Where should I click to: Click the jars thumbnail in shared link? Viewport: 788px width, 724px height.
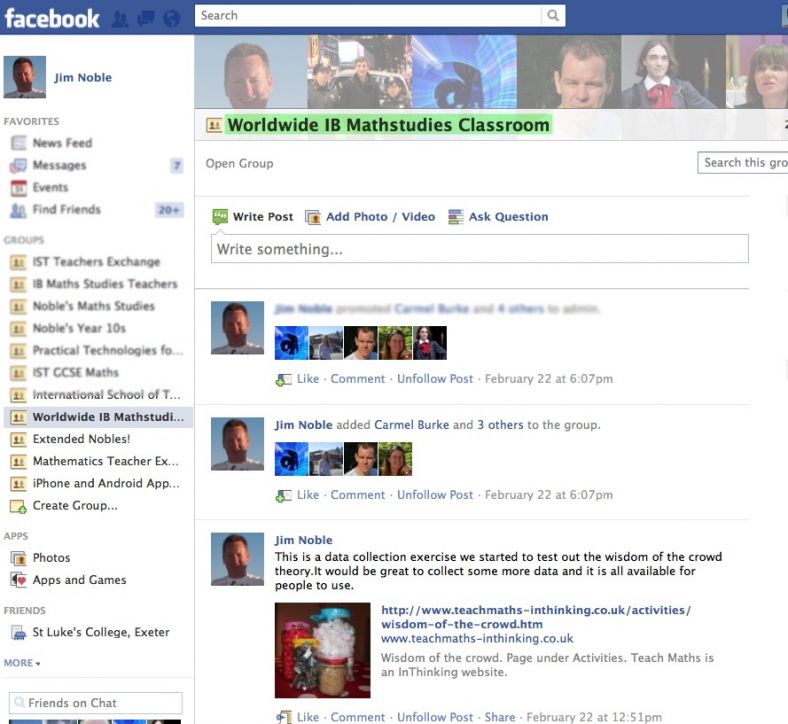[323, 651]
